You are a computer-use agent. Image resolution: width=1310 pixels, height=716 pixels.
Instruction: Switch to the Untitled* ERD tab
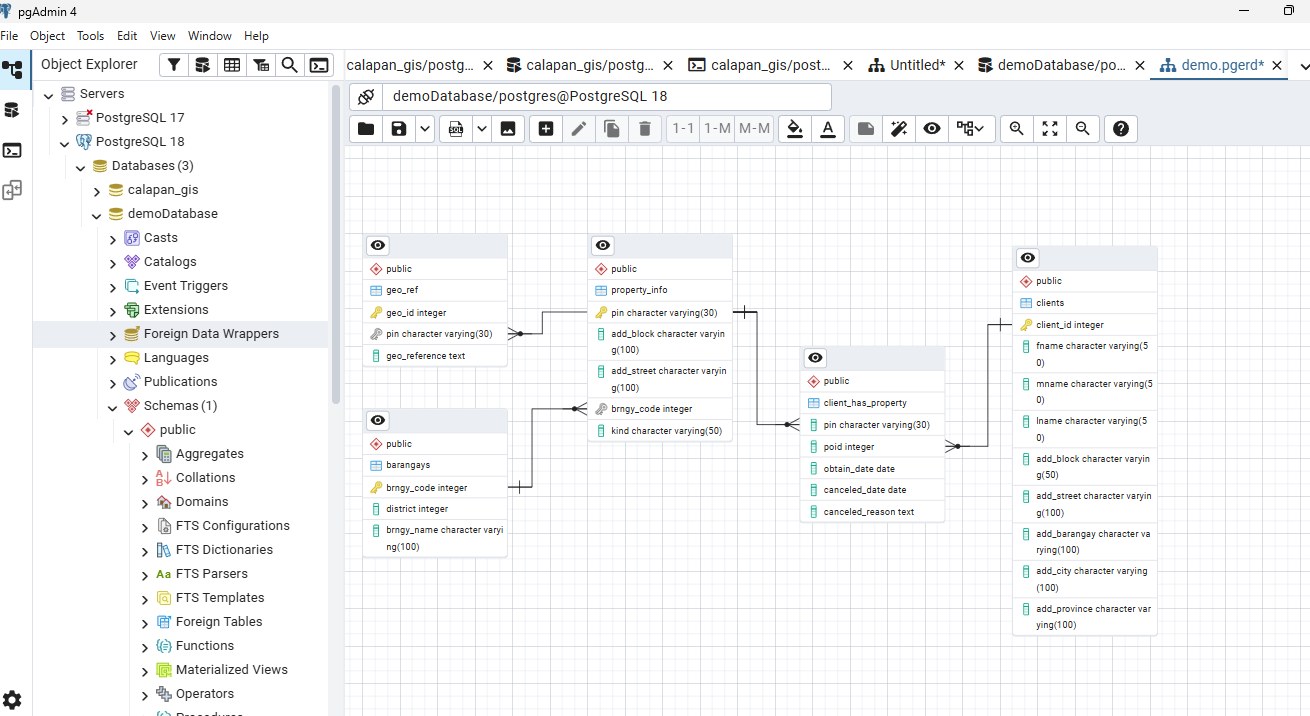click(x=918, y=65)
